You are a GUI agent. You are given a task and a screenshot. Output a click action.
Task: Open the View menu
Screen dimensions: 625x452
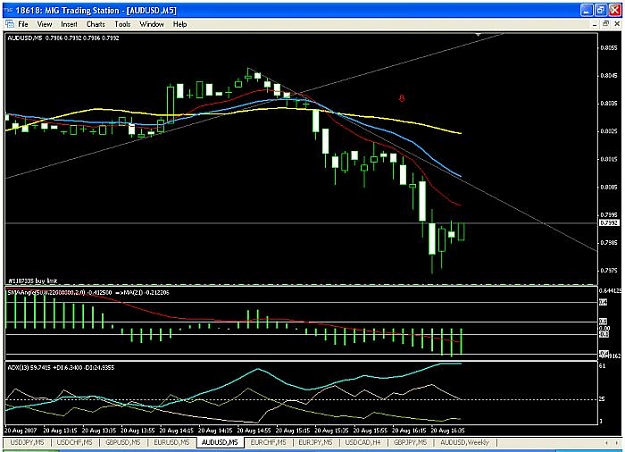click(45, 24)
